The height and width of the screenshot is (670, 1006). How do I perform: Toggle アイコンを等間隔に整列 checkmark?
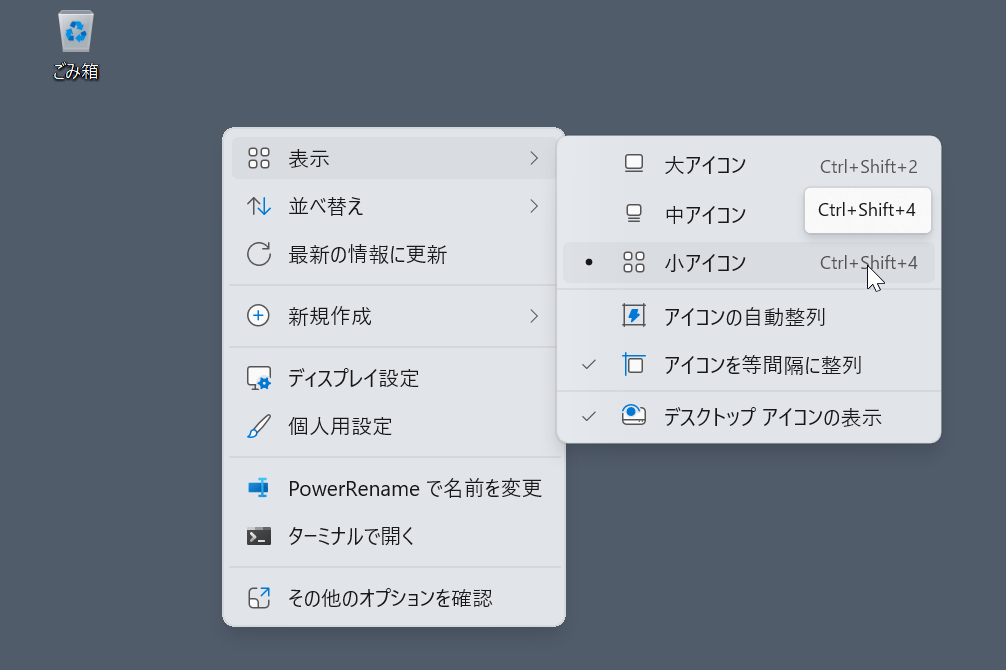[x=762, y=365]
